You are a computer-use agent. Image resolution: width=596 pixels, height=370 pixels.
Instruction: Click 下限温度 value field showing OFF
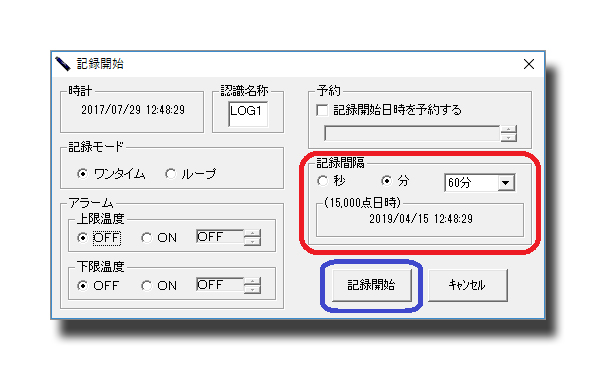(220, 284)
